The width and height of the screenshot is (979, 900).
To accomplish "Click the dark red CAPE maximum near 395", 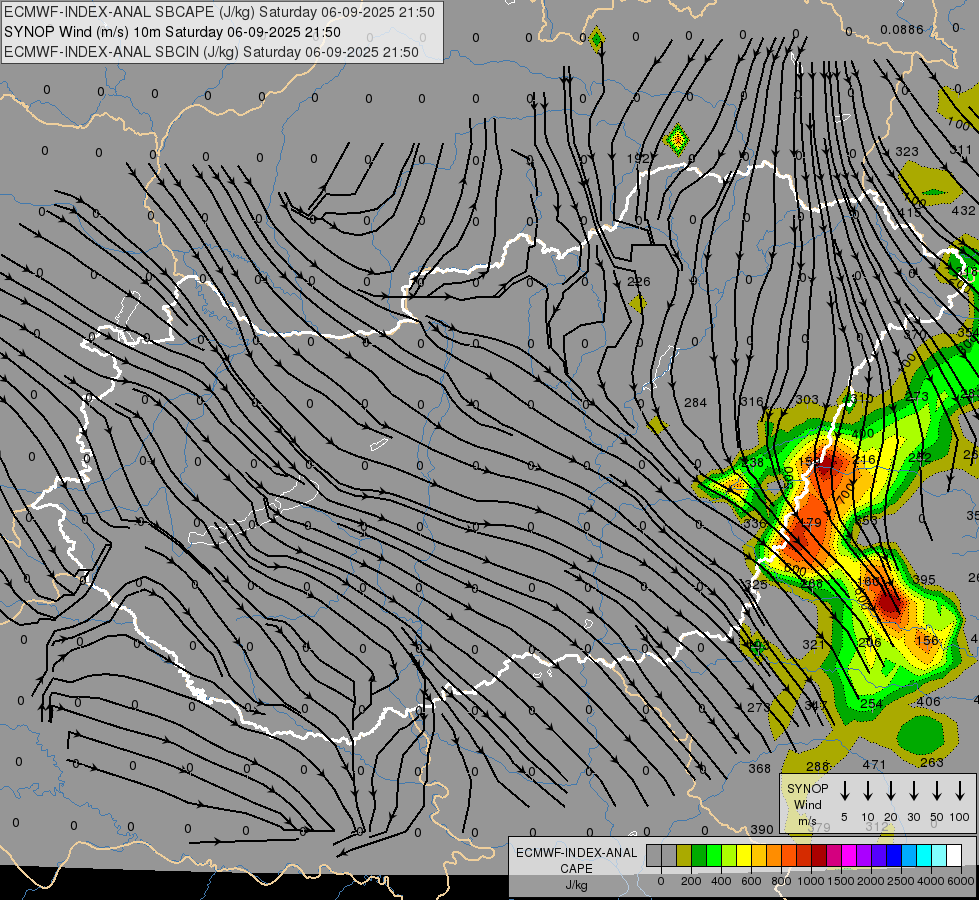I will (889, 603).
